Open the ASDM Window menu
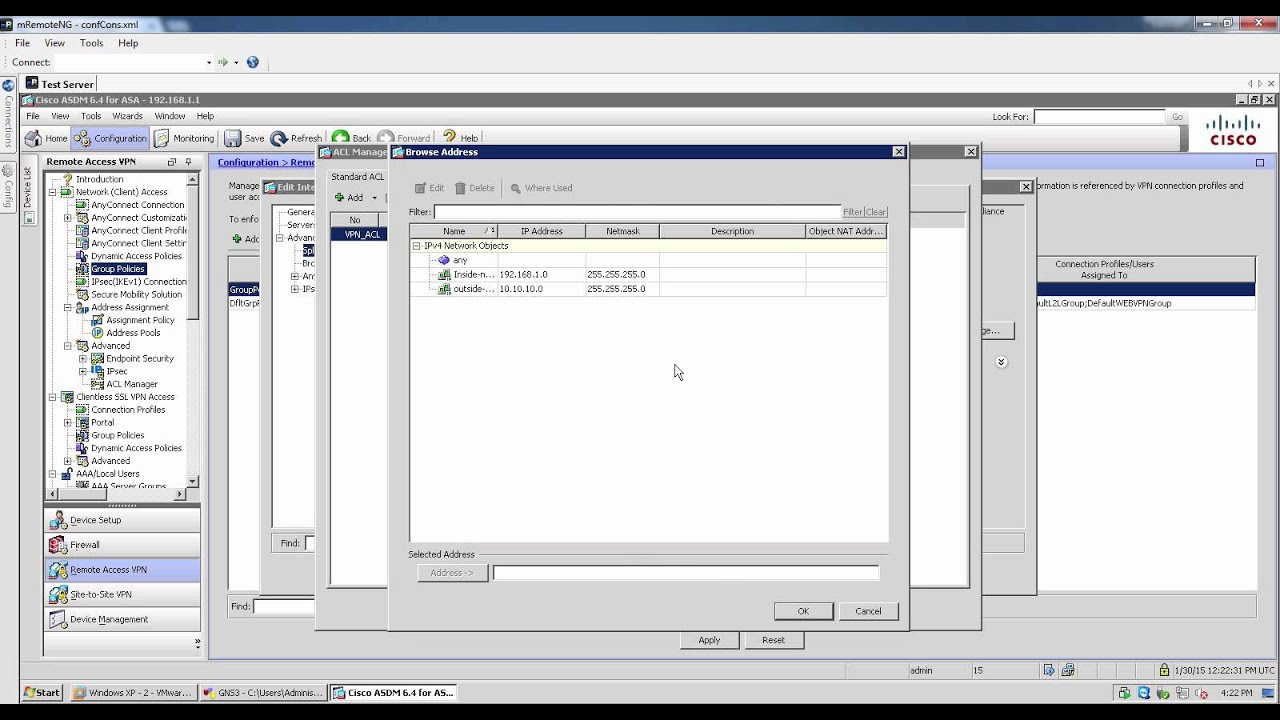This screenshot has width=1280, height=720. pos(169,116)
